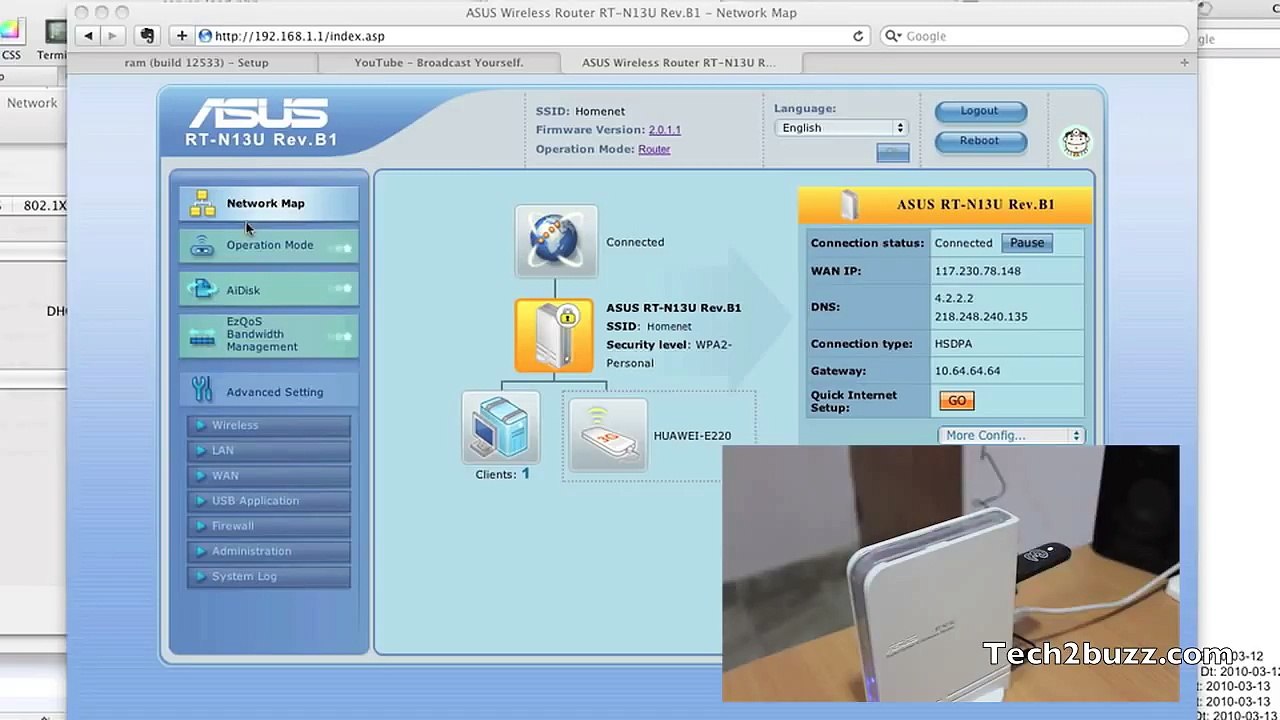
Task: Open the firmware version 2.0.1.1 link
Action: (665, 130)
